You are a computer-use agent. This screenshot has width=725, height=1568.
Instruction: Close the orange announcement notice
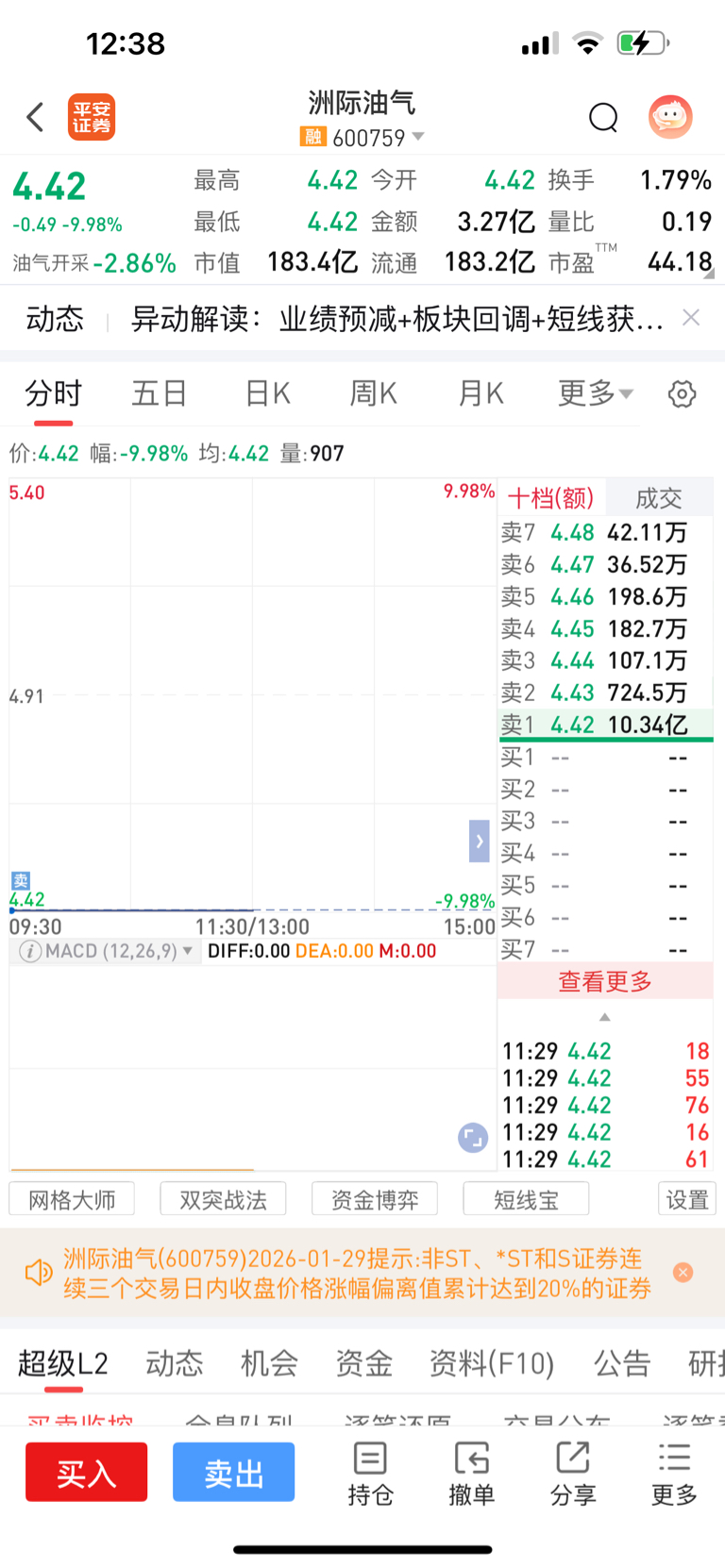(x=683, y=1273)
